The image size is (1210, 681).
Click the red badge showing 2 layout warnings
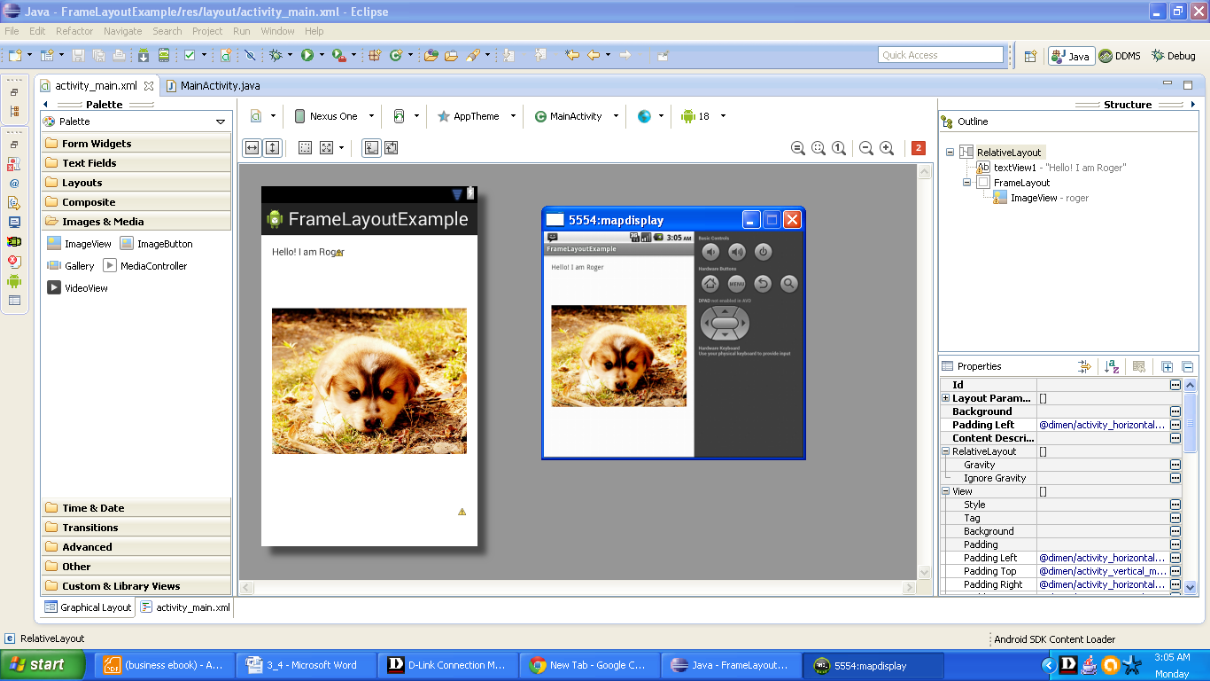[918, 147]
